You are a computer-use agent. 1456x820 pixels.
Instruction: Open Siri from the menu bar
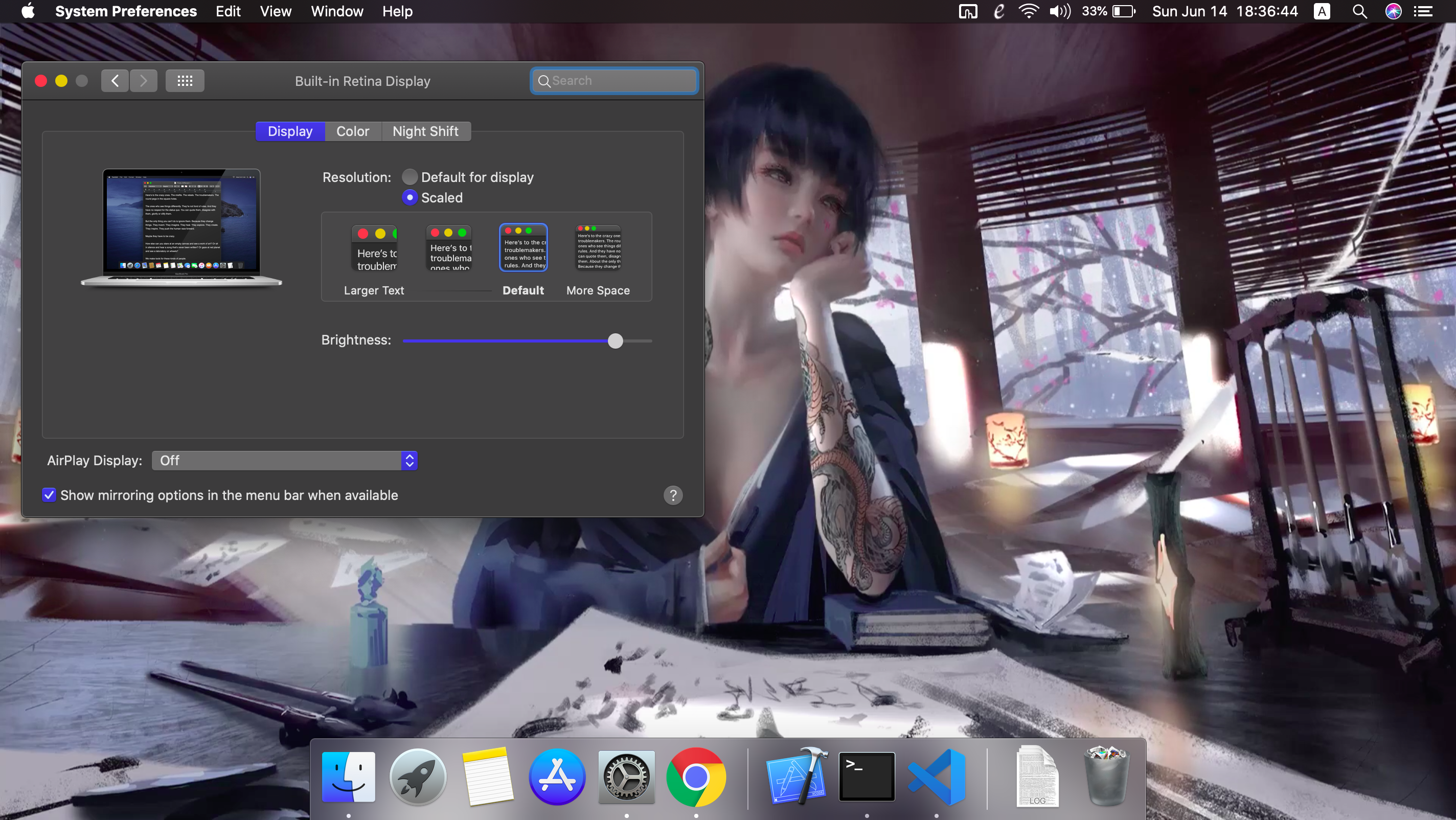coord(1393,11)
